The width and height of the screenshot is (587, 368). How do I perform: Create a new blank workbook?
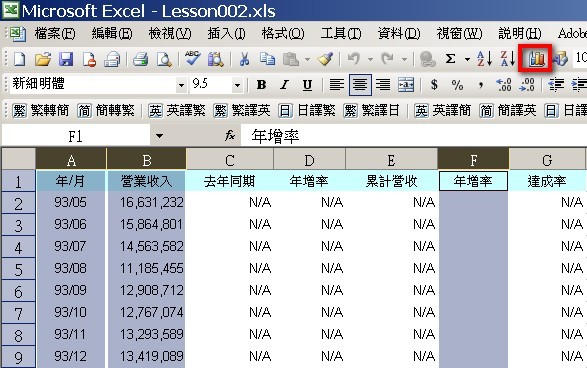tap(19, 59)
